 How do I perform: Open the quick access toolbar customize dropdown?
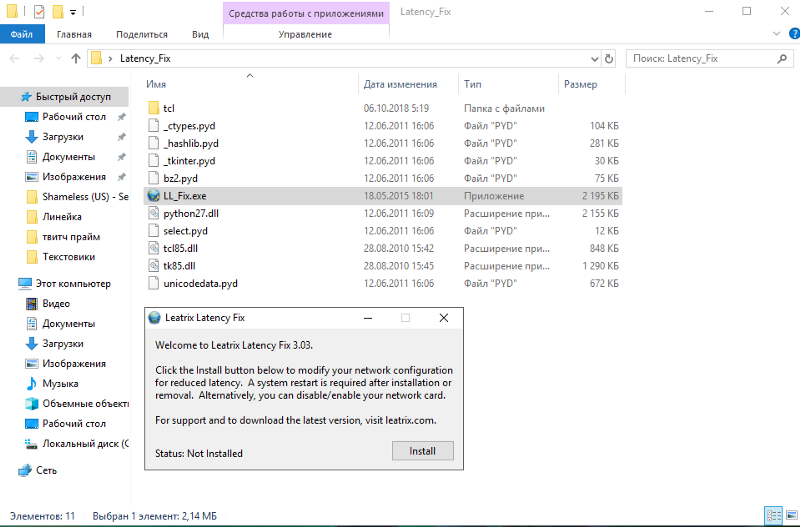click(73, 12)
